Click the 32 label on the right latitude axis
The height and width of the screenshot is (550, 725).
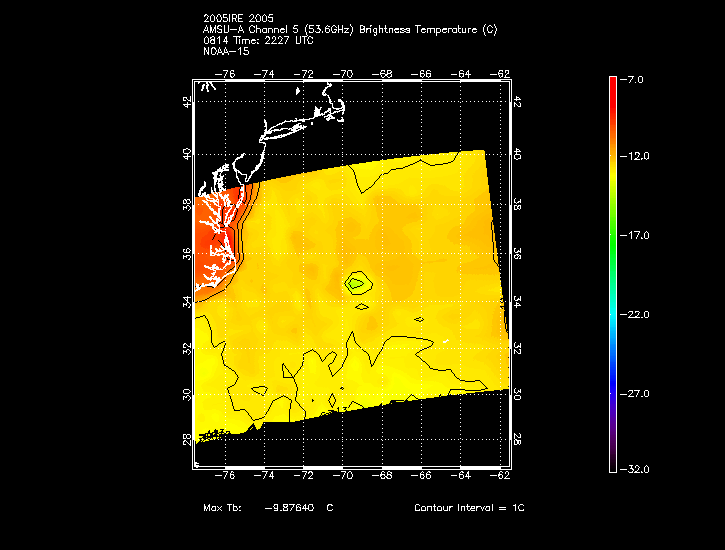point(517,349)
